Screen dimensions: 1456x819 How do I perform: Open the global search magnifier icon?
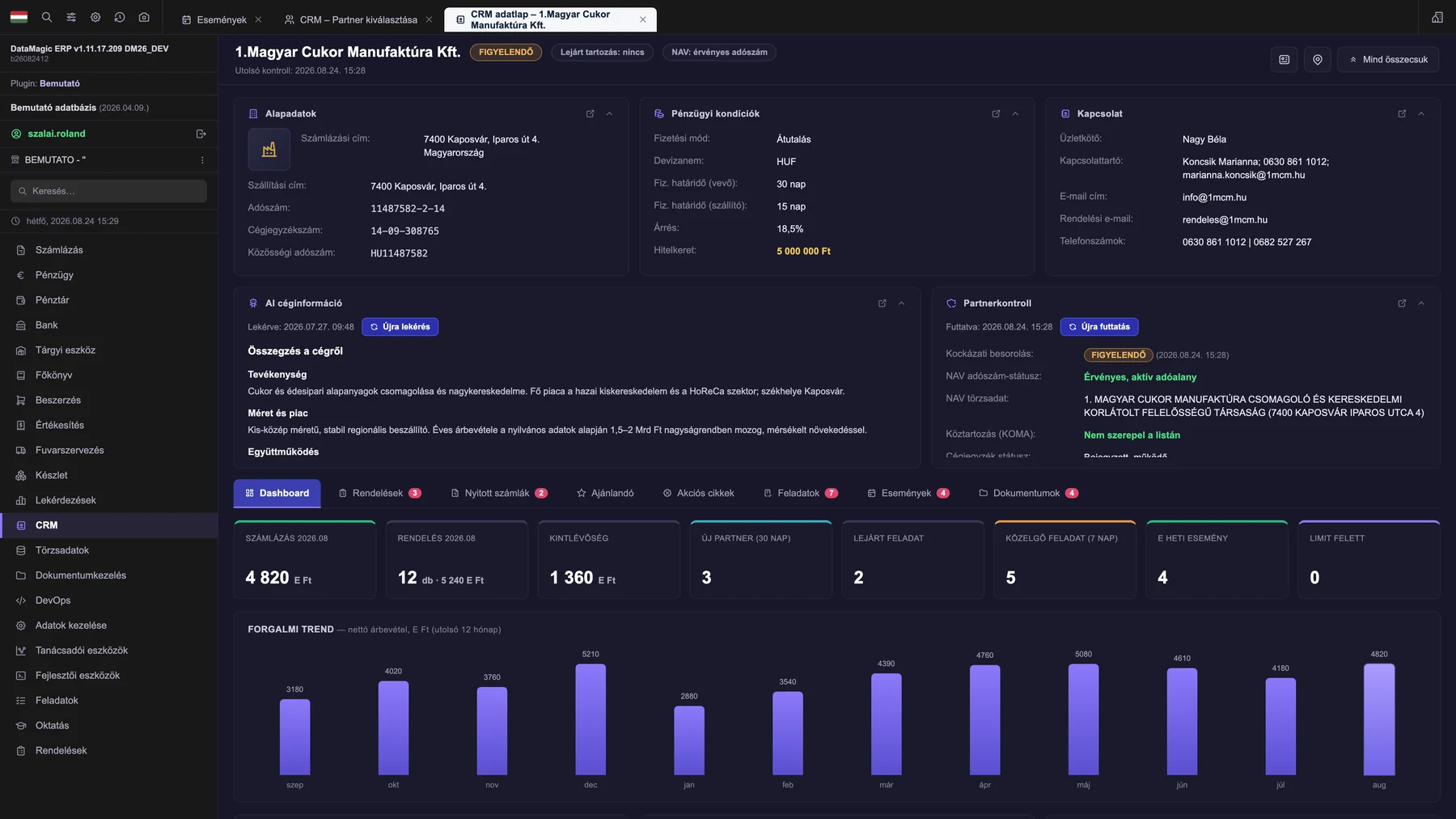(47, 17)
